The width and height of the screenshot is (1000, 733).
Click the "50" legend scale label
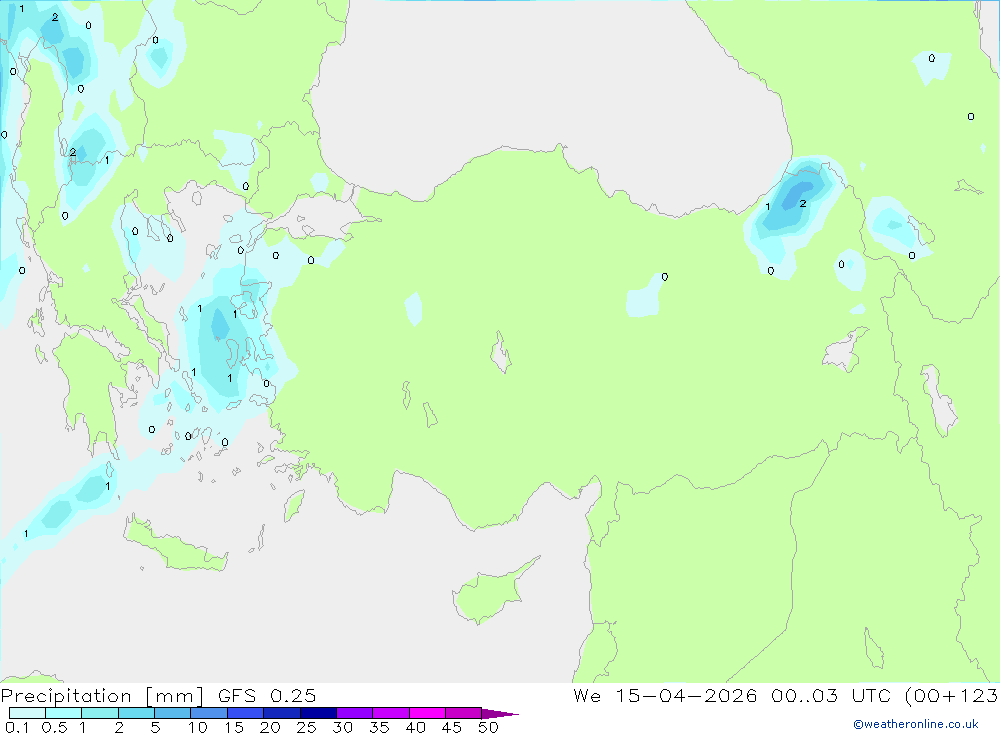coord(489,727)
